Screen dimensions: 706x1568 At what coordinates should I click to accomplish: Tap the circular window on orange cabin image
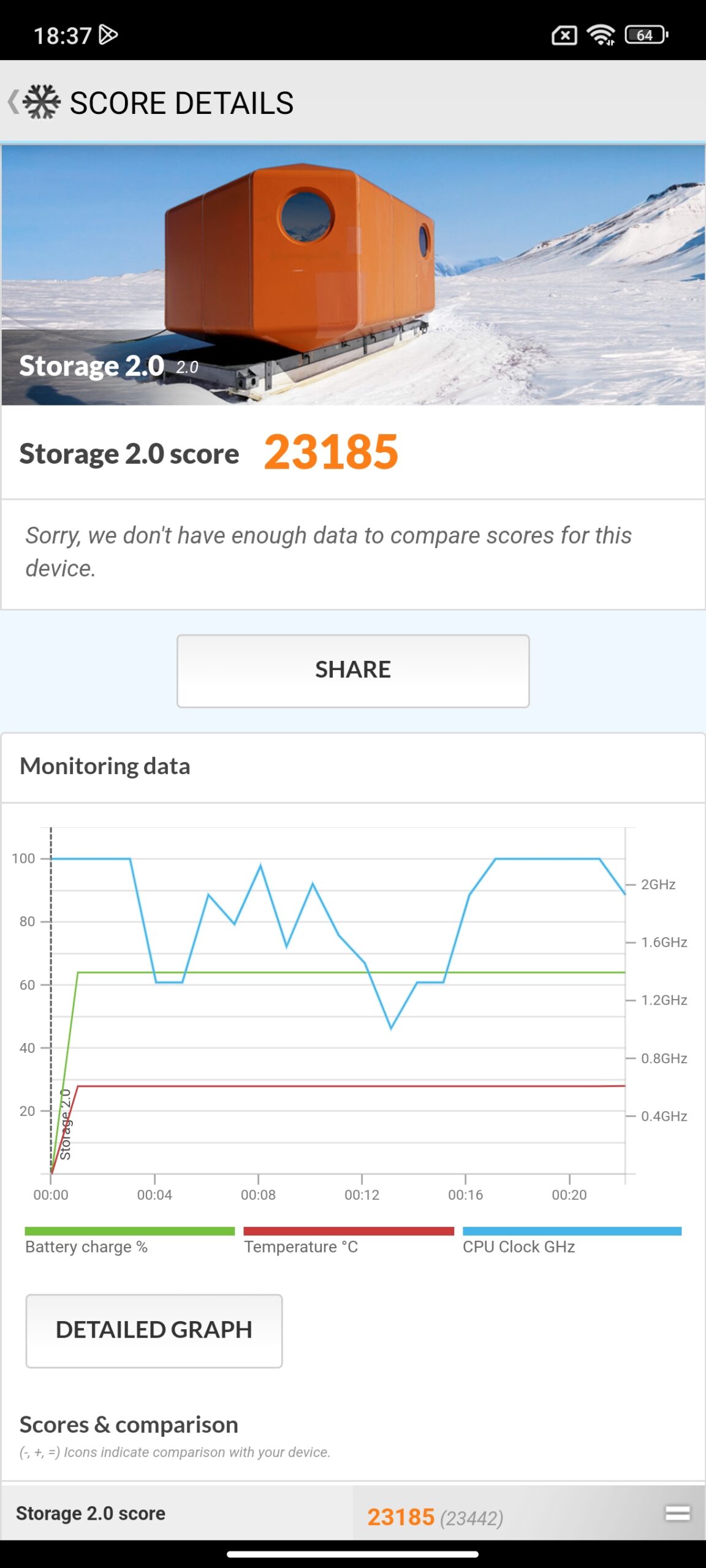click(306, 216)
